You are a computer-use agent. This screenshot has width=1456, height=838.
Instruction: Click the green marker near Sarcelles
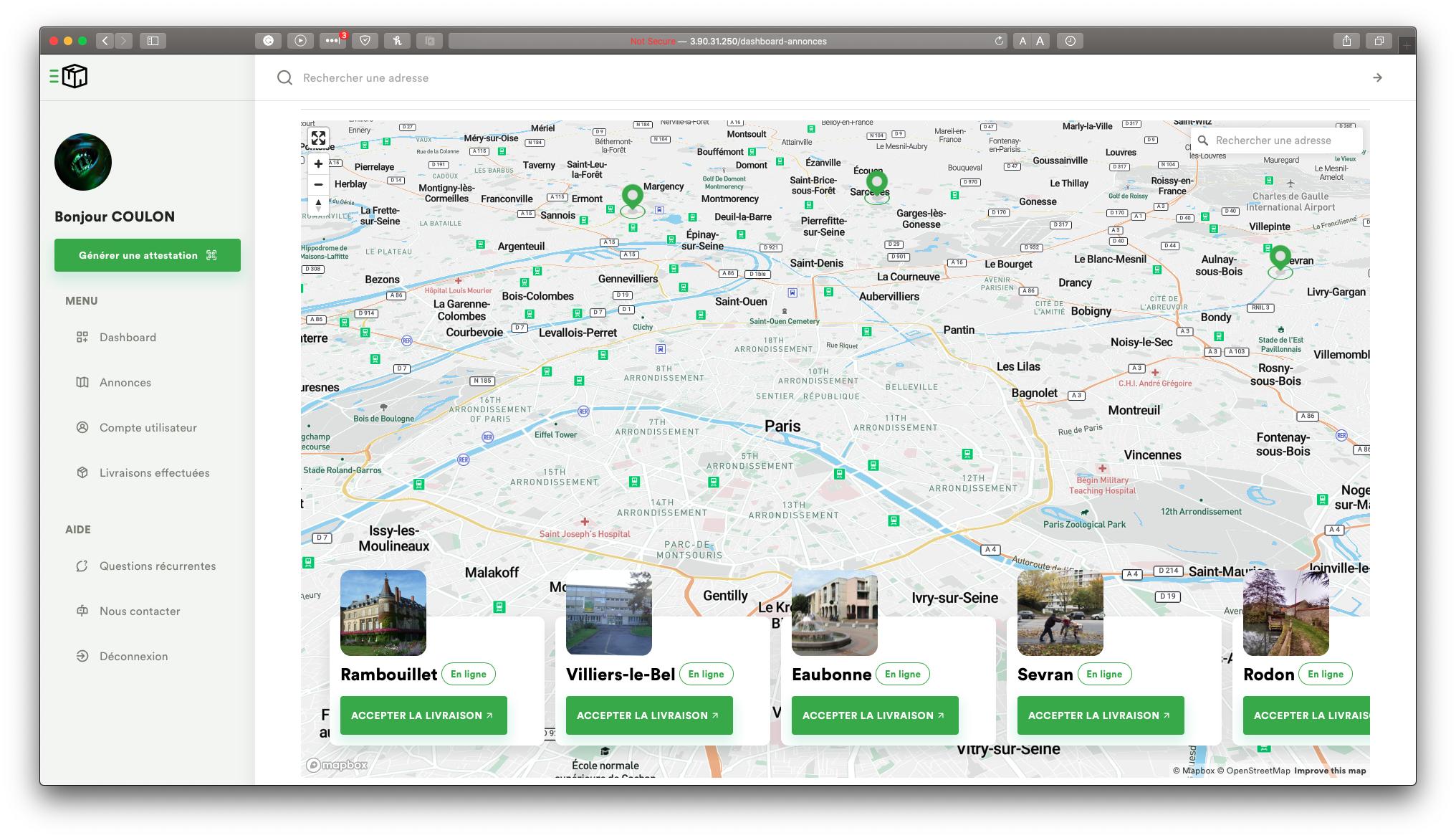(876, 182)
